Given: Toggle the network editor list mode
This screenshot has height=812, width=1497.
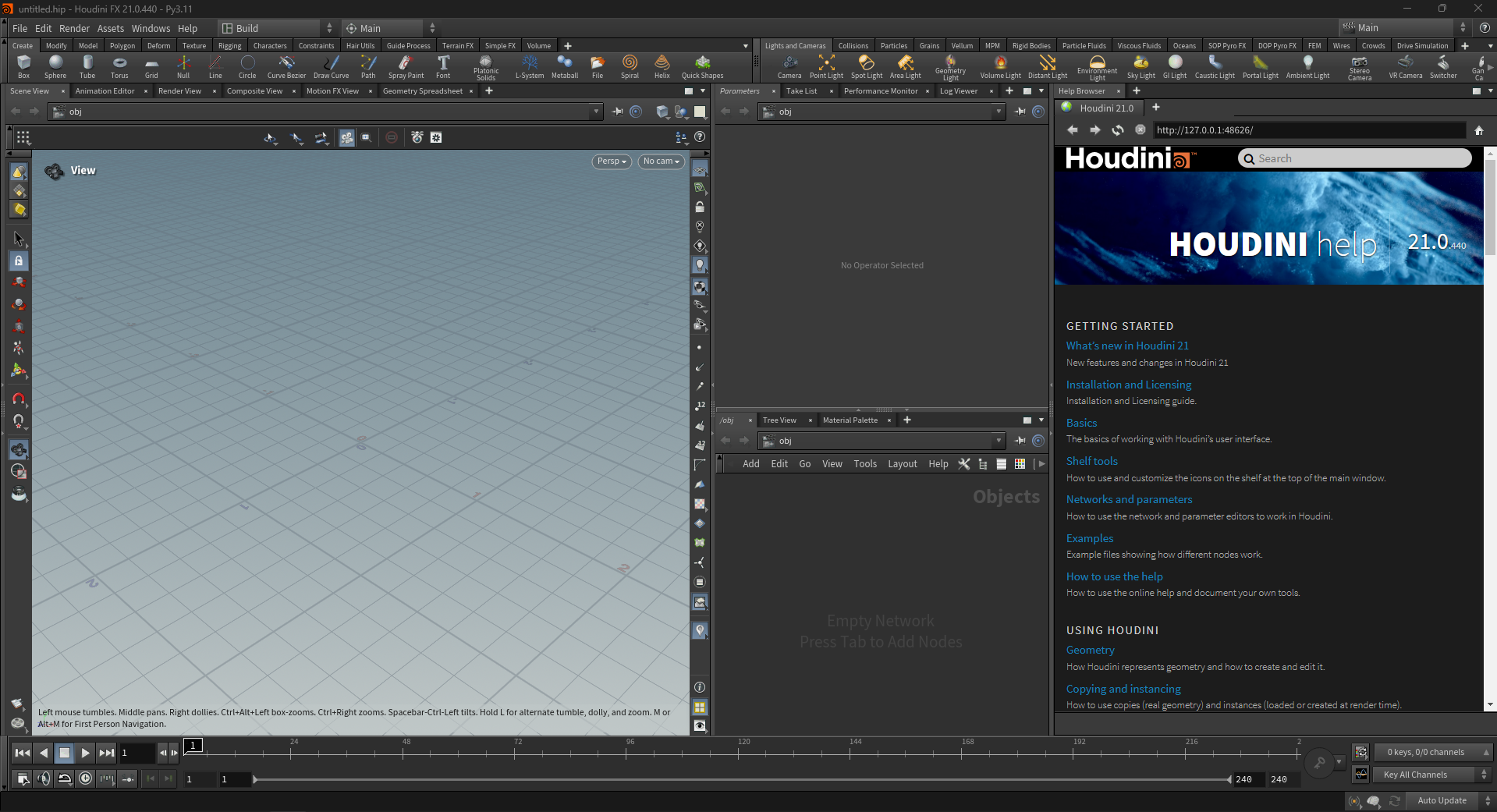Looking at the screenshot, I should coord(1001,464).
